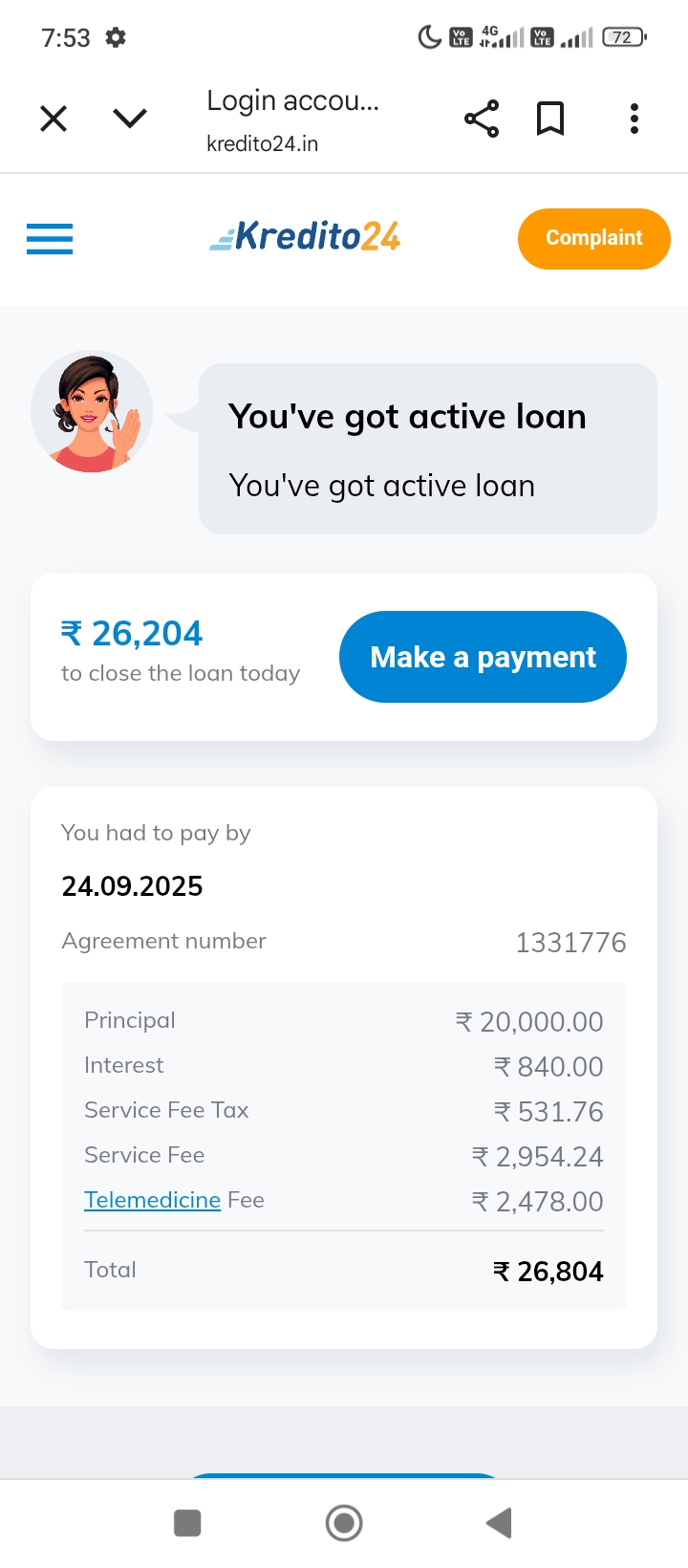Tap the Android back button
Viewport: 688px width, 1568px height.
(x=499, y=1523)
